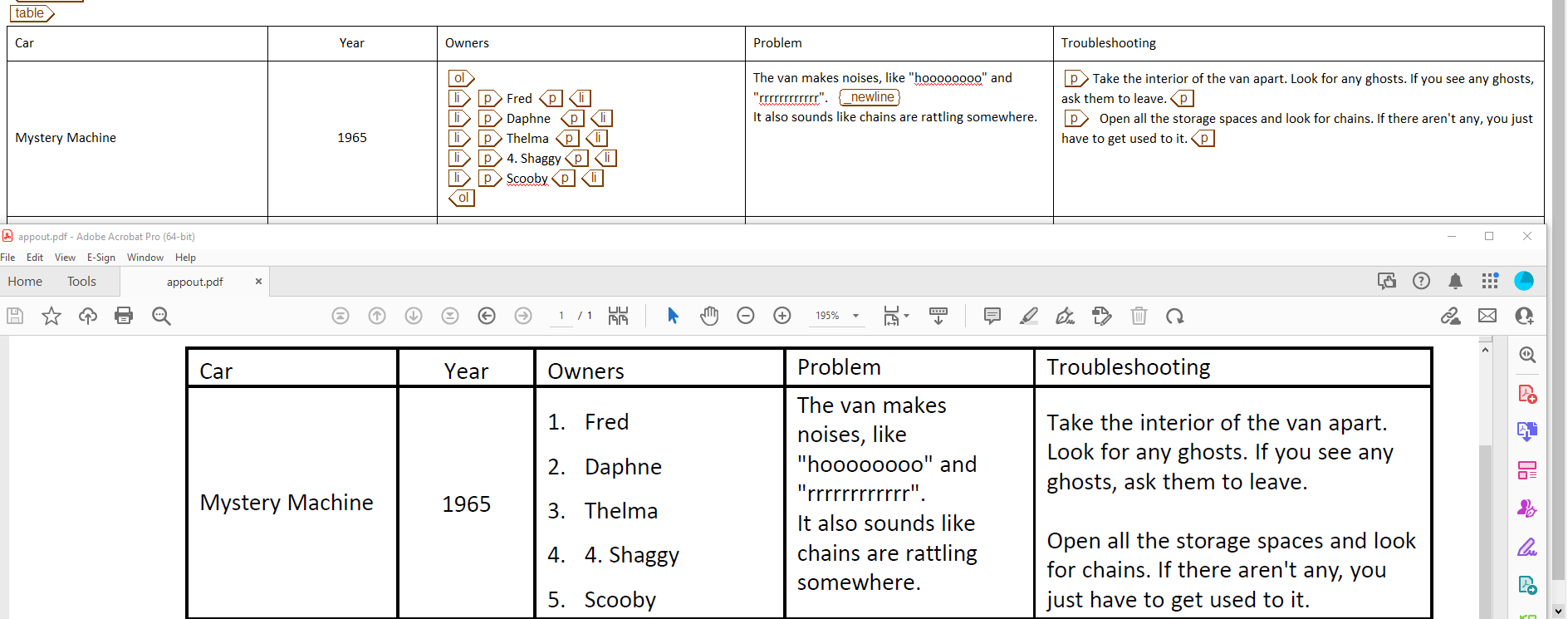Click the rotate page clockwise icon
Image resolution: width=1568 pixels, height=619 pixels.
point(1174,316)
